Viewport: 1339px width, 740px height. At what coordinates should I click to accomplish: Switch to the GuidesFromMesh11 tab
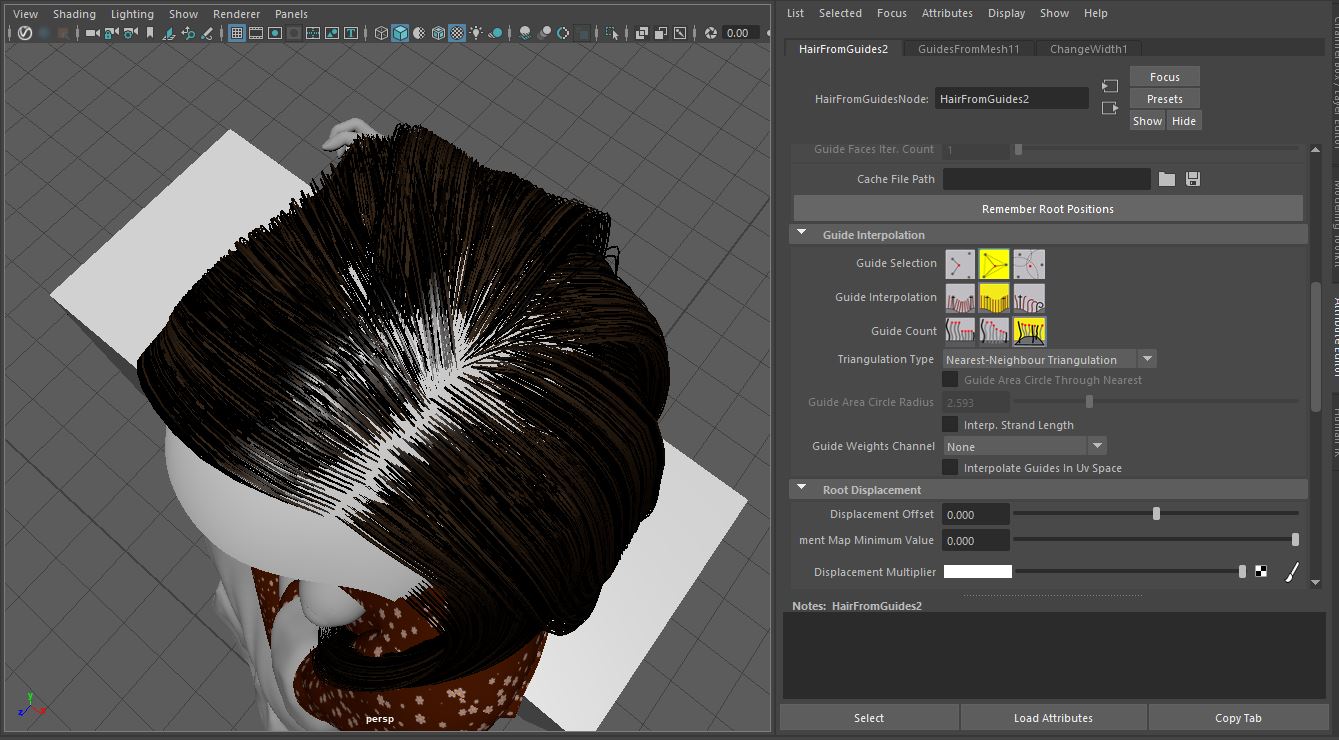tap(968, 49)
